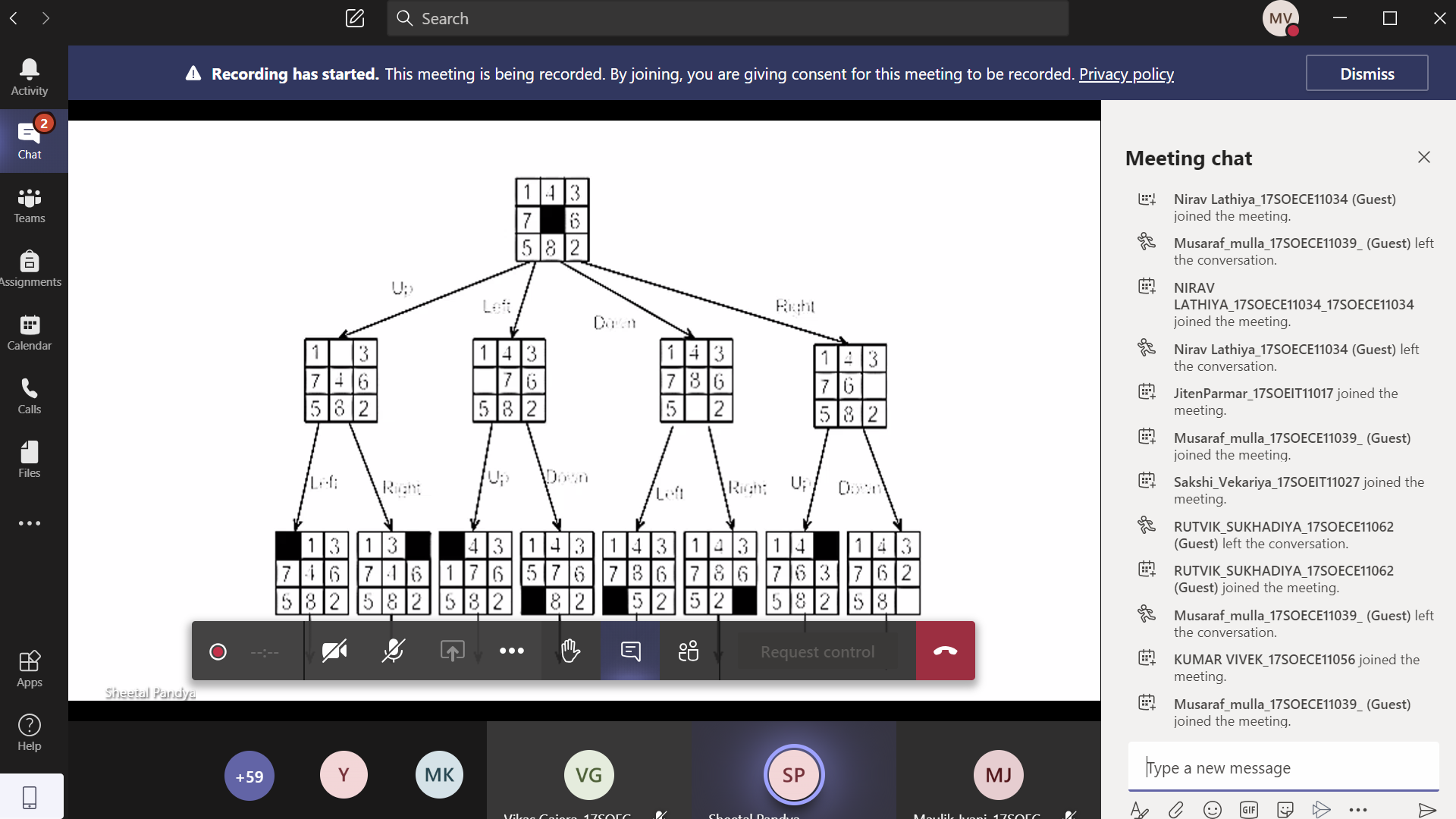Unmute the microphone

click(393, 651)
